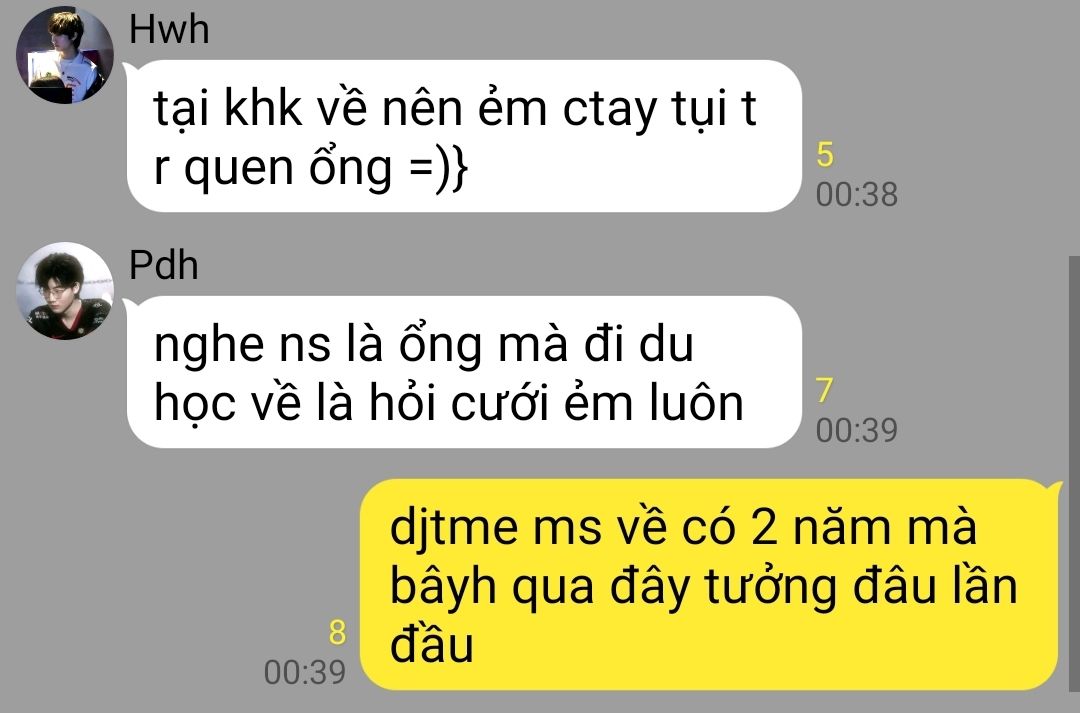Click the 00:38 timestamp

[857, 195]
